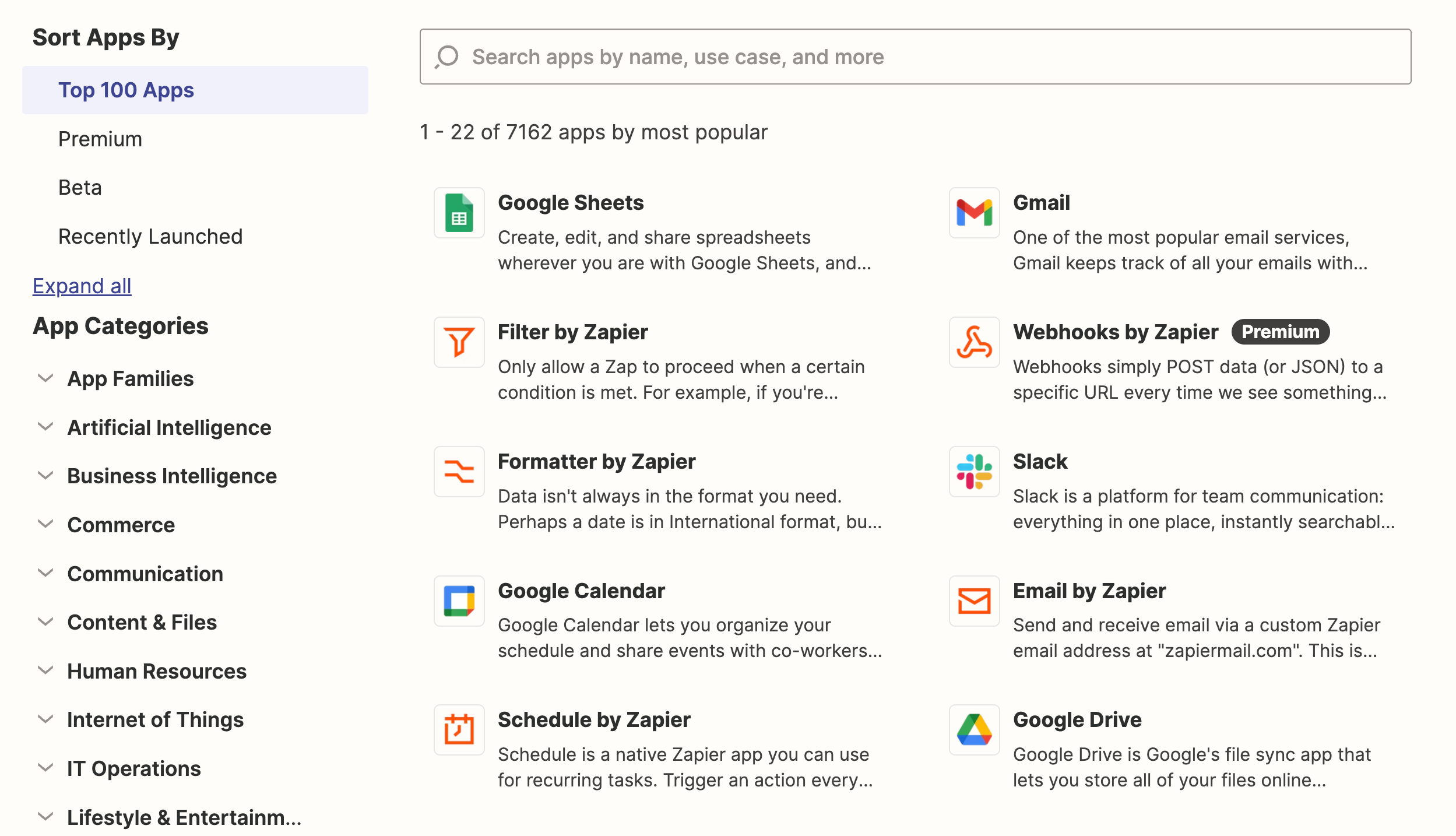Sort apps by Premium

click(x=100, y=139)
